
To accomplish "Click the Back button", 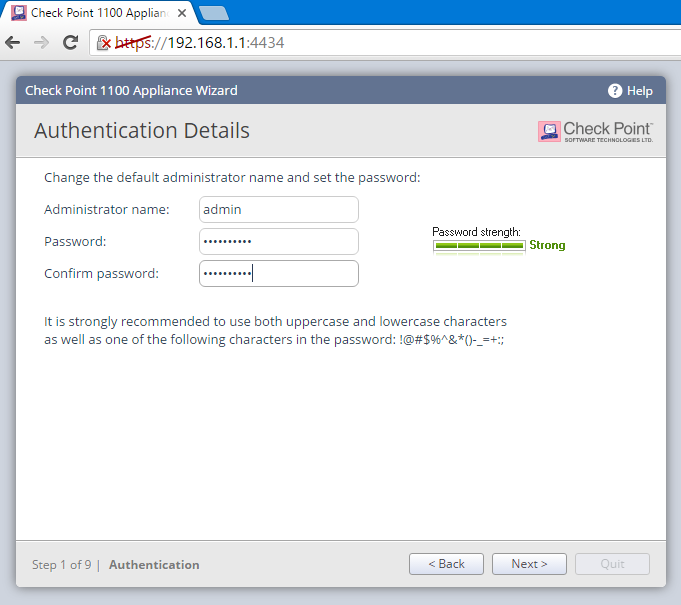I will pos(446,564).
